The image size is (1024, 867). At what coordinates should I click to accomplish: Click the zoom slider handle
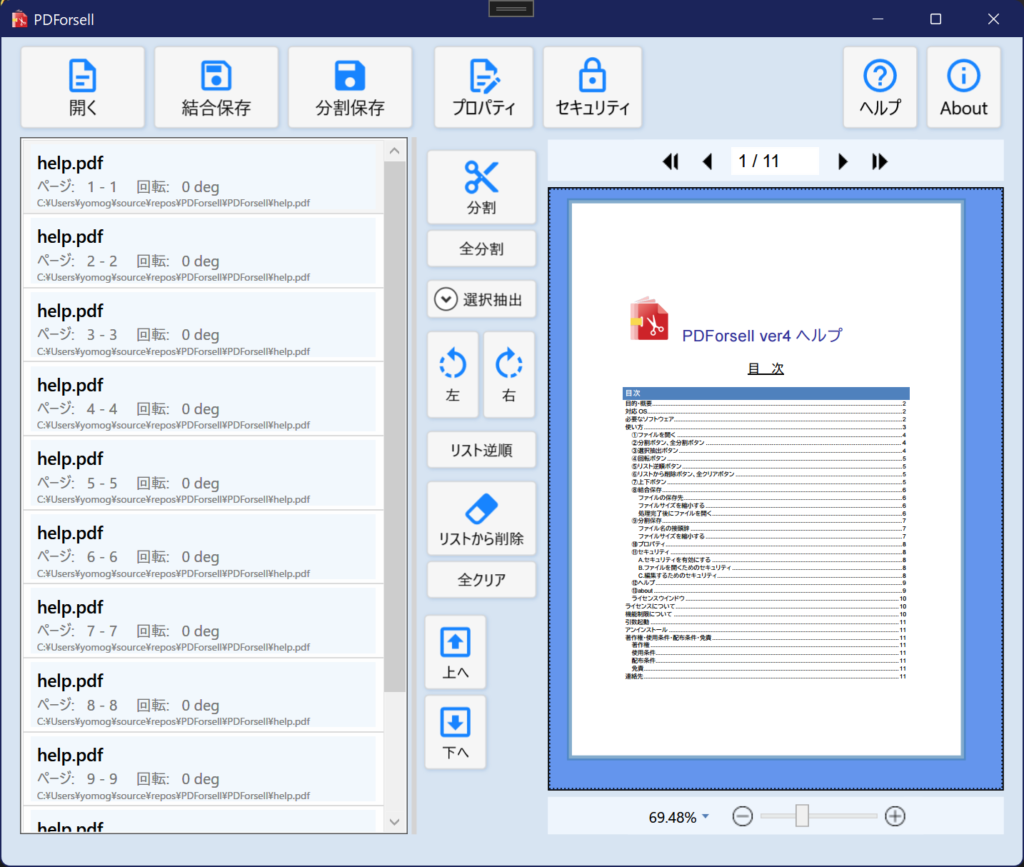802,815
